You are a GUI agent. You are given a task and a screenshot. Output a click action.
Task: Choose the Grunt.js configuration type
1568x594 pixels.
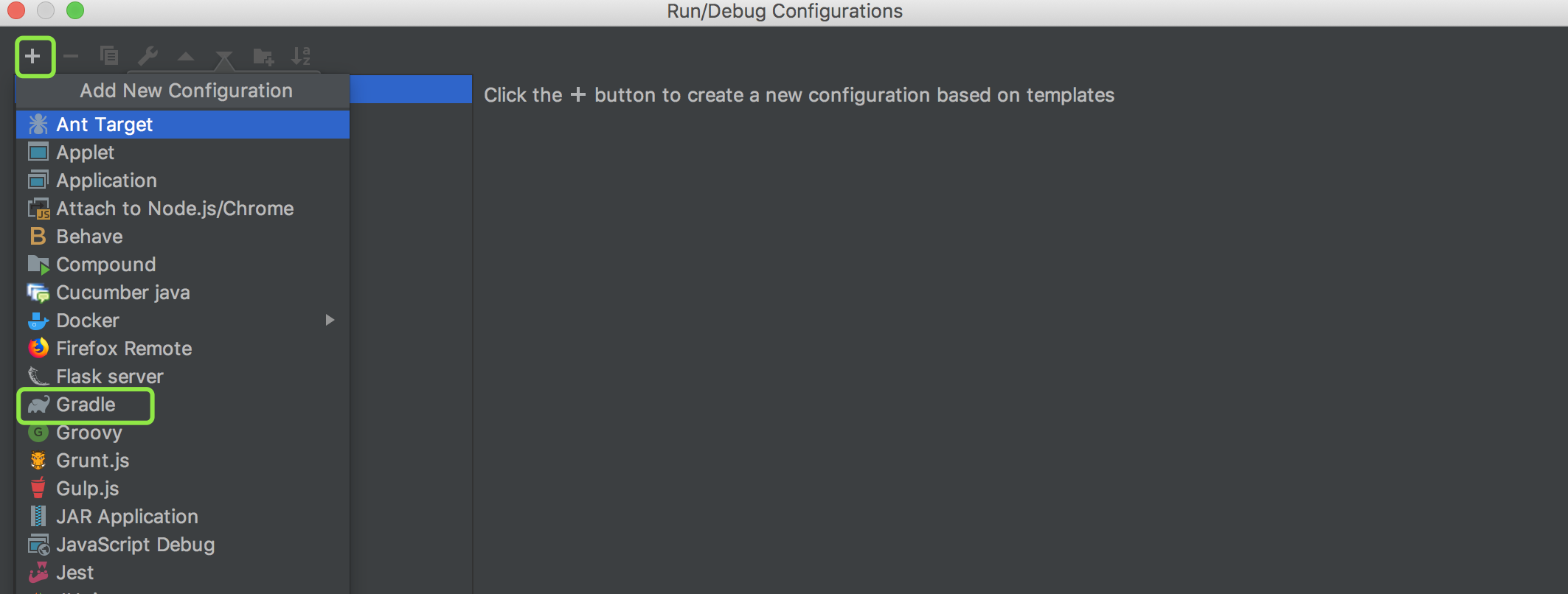pyautogui.click(x=93, y=461)
